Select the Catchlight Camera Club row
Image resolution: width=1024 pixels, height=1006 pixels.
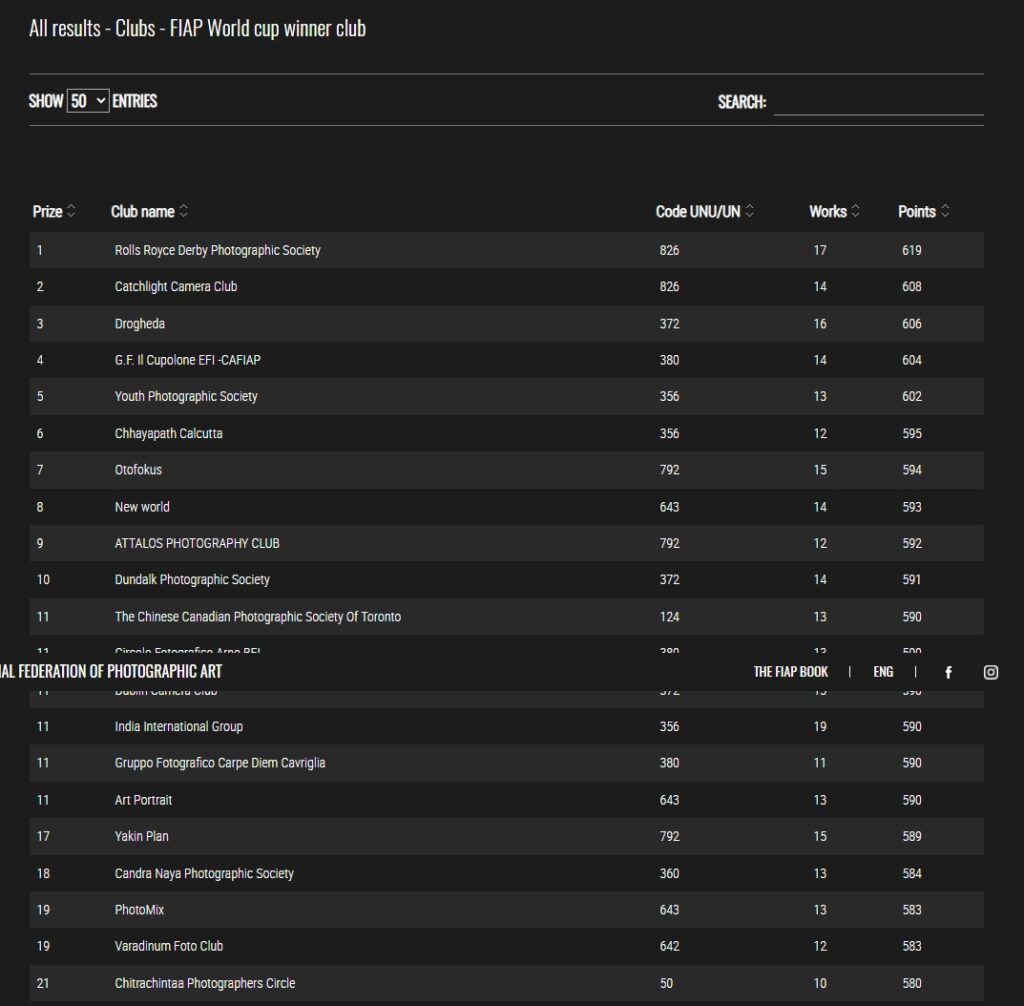[x=176, y=287]
